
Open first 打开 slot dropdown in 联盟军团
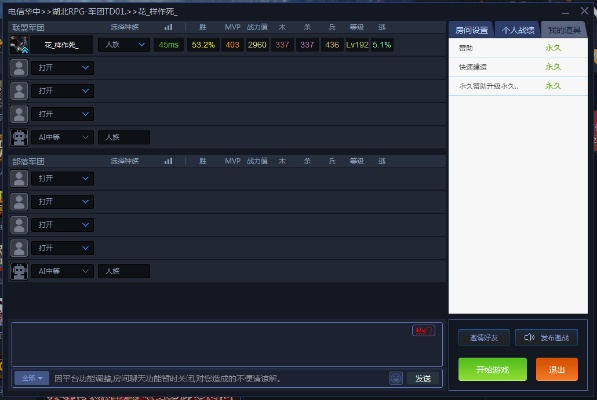point(62,68)
